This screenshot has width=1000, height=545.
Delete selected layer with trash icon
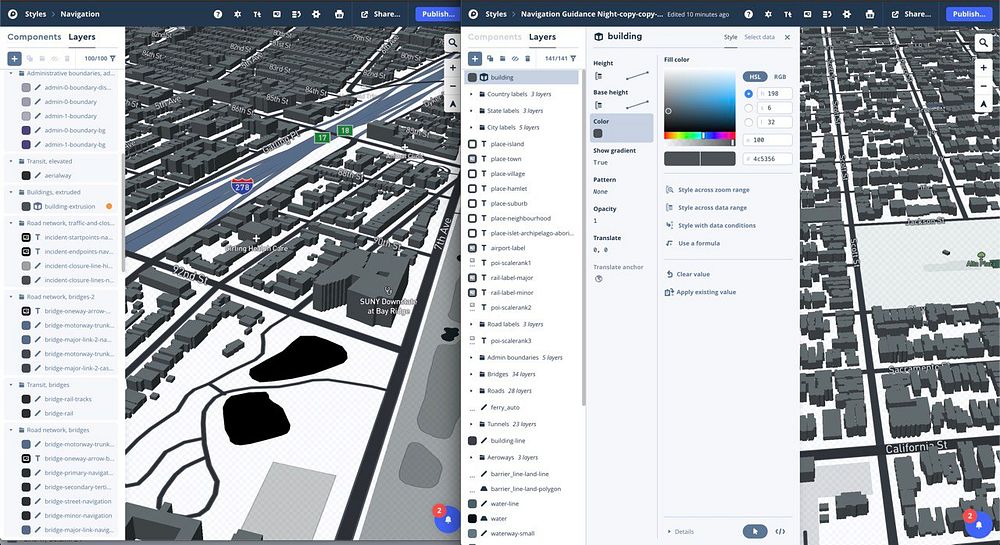pos(527,59)
